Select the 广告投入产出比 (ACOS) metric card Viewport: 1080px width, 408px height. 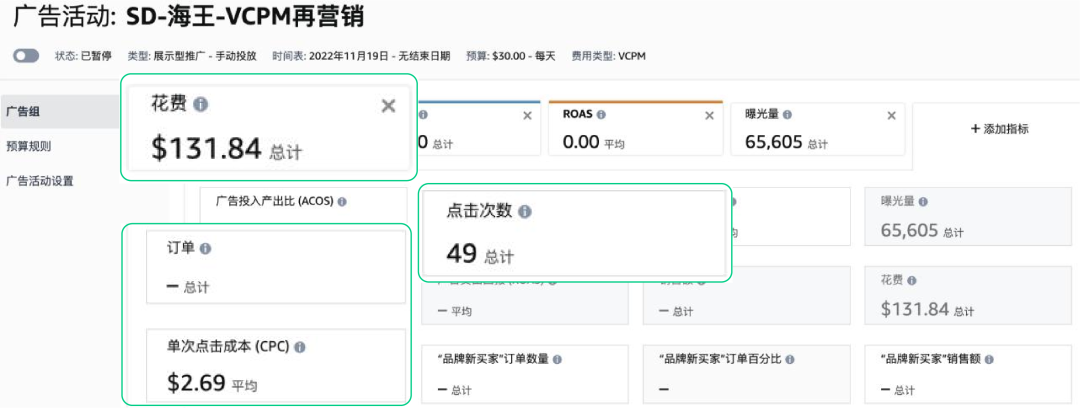[303, 204]
